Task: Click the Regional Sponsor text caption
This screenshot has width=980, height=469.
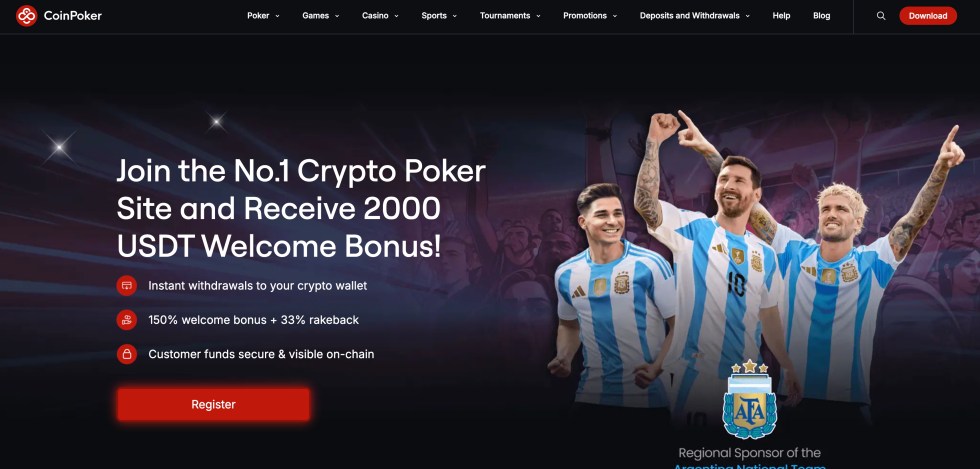Action: (x=749, y=453)
